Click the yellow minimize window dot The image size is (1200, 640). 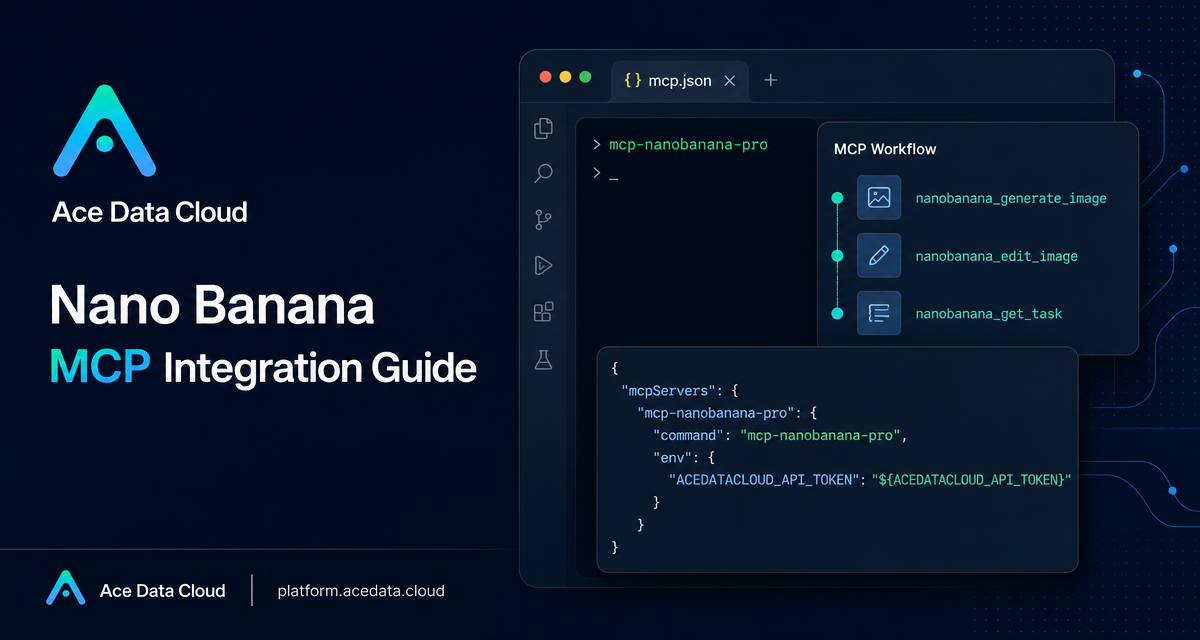click(x=565, y=77)
